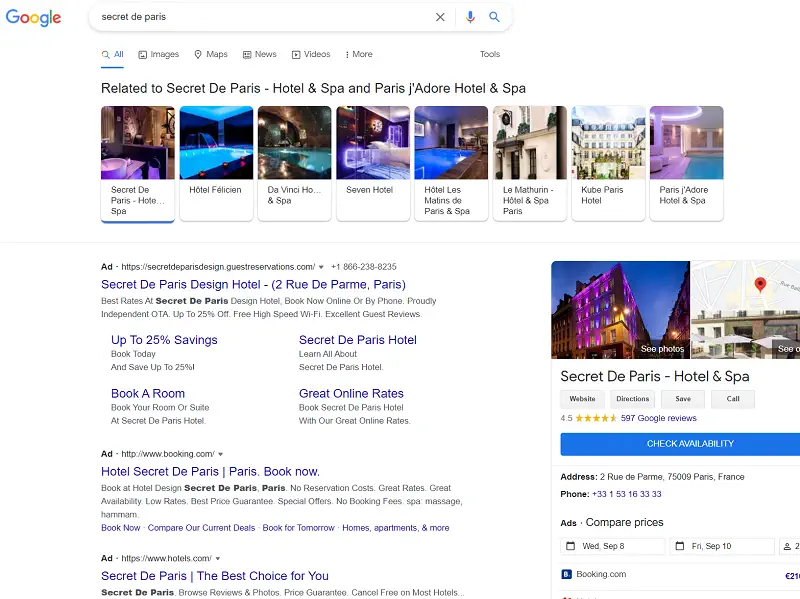The image size is (800, 599).
Task: Select the Kube Paris Hotel card
Action: (608, 164)
